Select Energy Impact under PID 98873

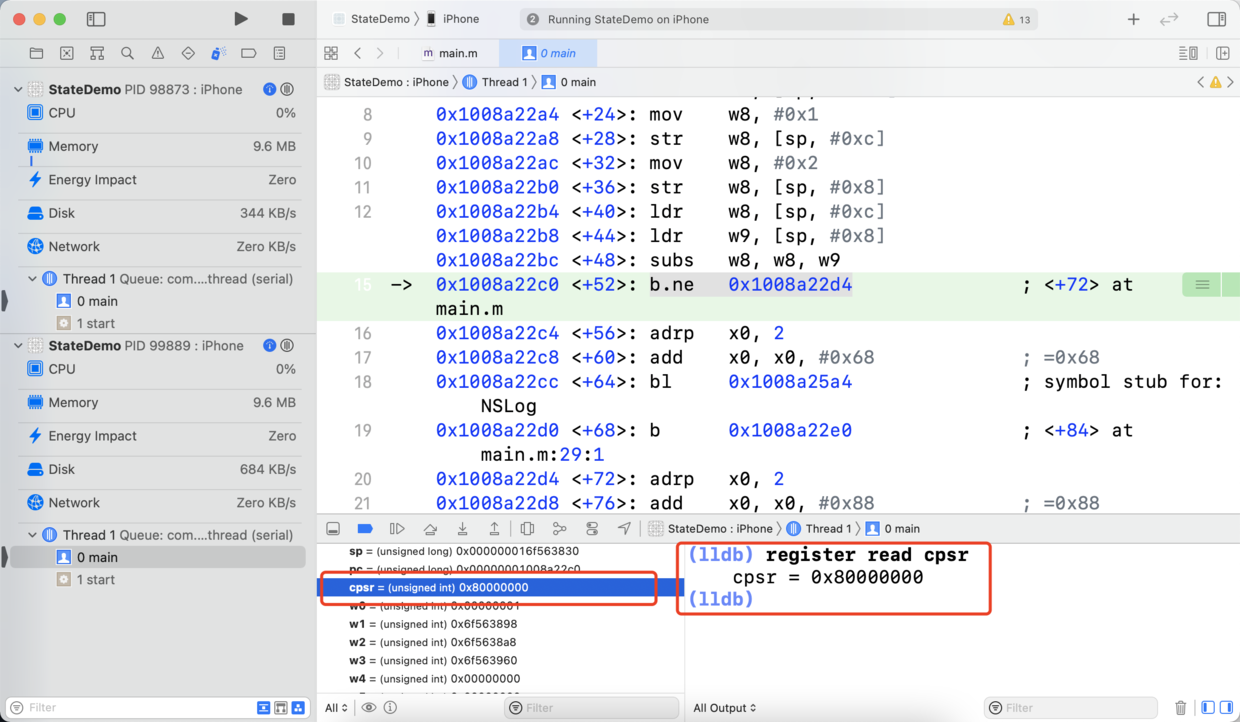(x=160, y=180)
